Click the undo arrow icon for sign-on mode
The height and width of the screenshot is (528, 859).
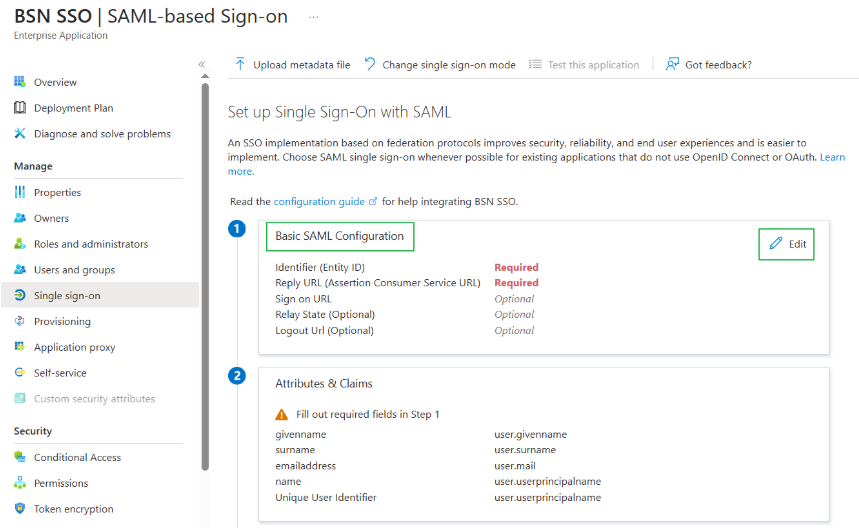(x=370, y=64)
